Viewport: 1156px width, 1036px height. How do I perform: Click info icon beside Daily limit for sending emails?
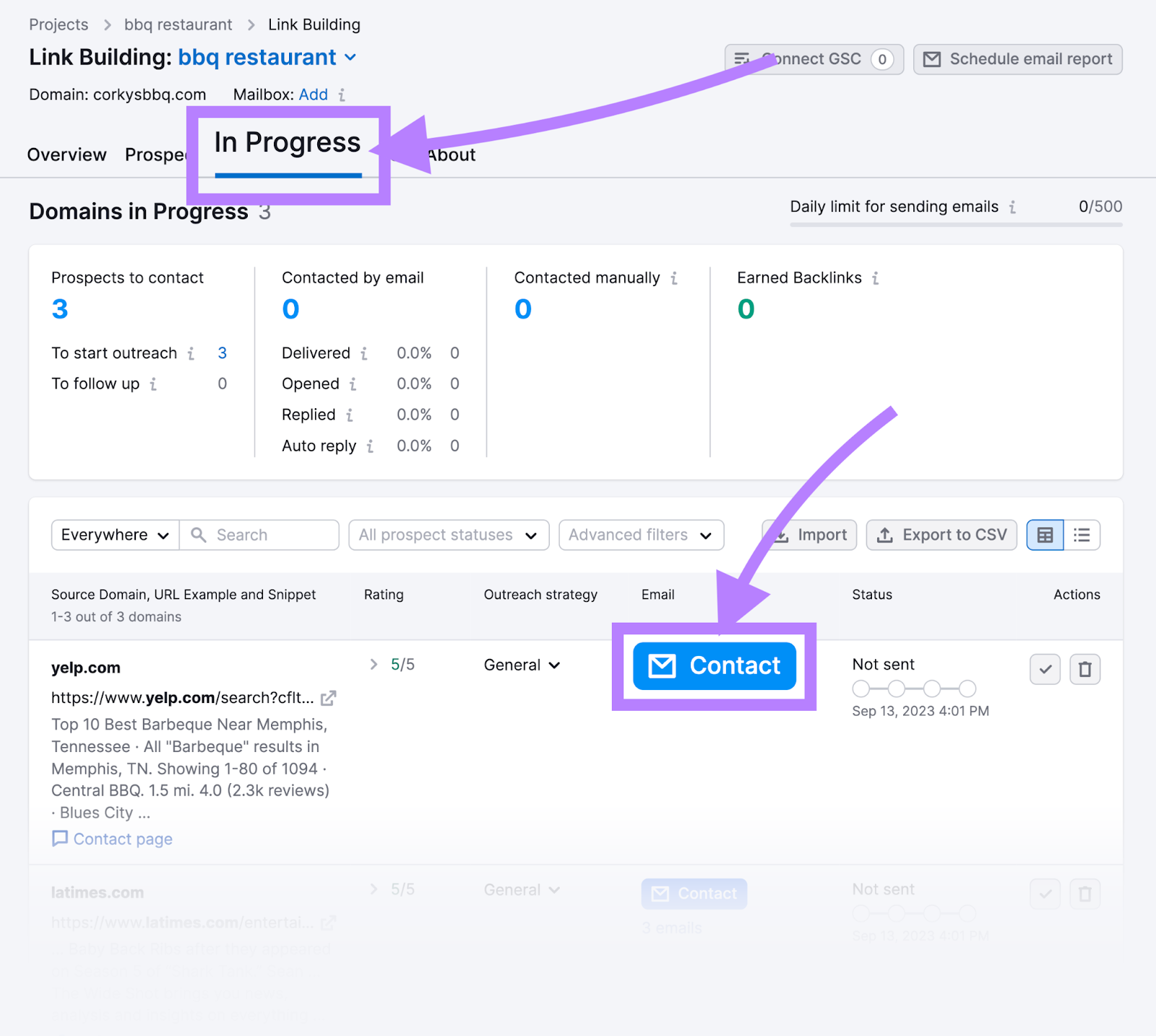tap(1012, 207)
